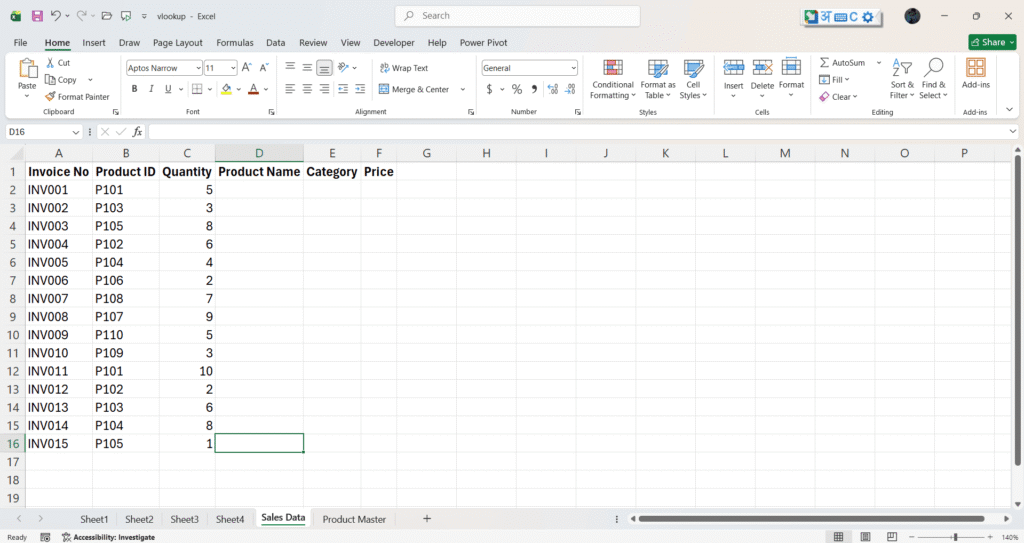1024x543 pixels.
Task: Open the Sort & Filter dropdown
Action: click(902, 79)
